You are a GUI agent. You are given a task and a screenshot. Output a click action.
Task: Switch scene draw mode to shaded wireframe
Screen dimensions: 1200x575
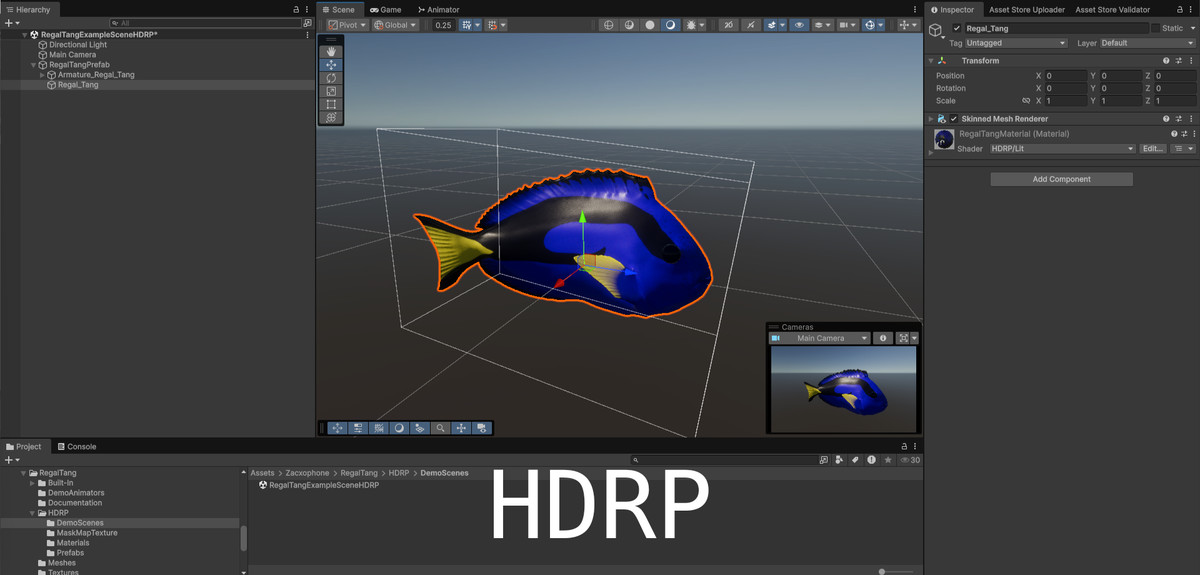[x=629, y=25]
